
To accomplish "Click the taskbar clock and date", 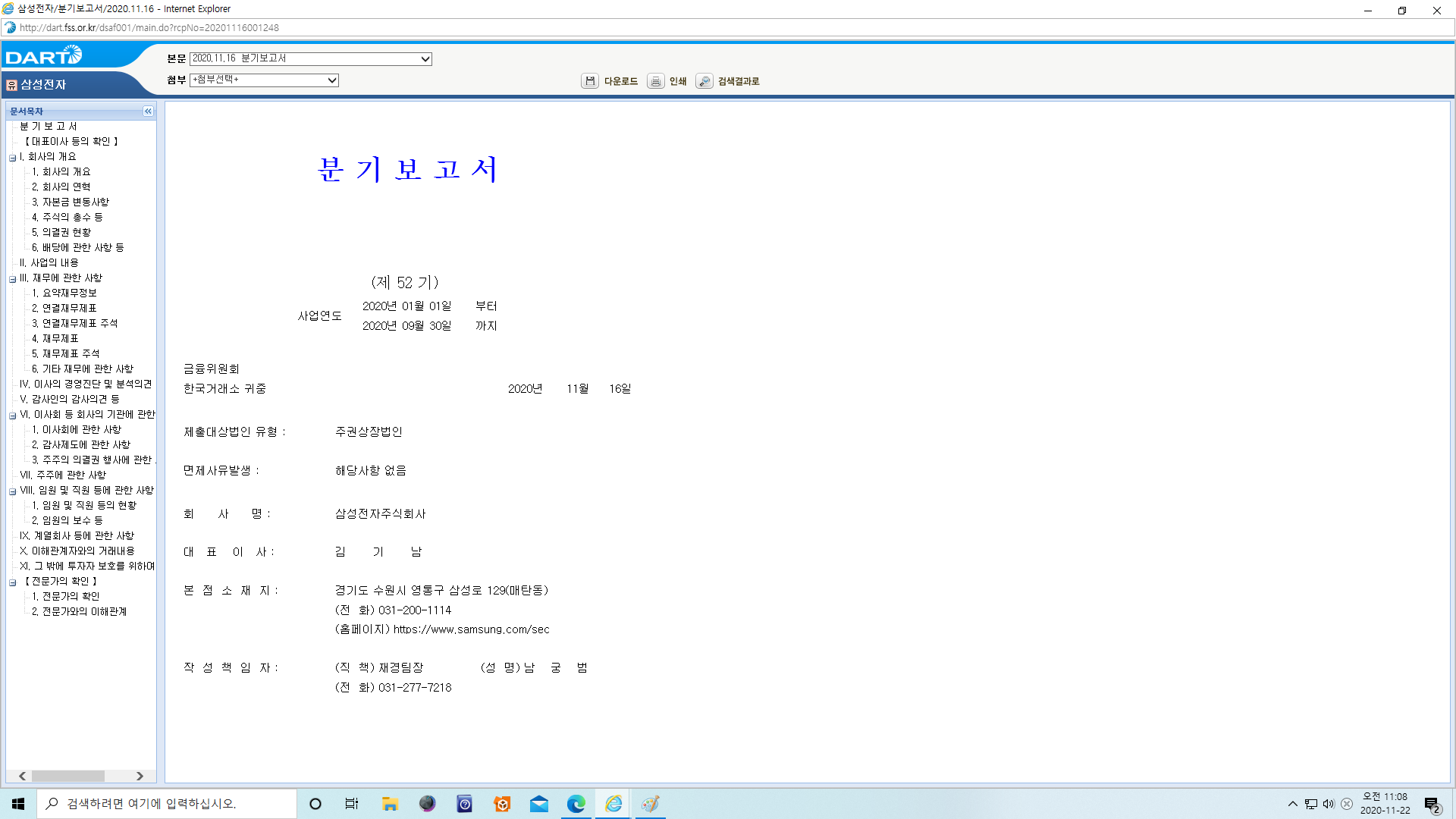I will [1385, 804].
